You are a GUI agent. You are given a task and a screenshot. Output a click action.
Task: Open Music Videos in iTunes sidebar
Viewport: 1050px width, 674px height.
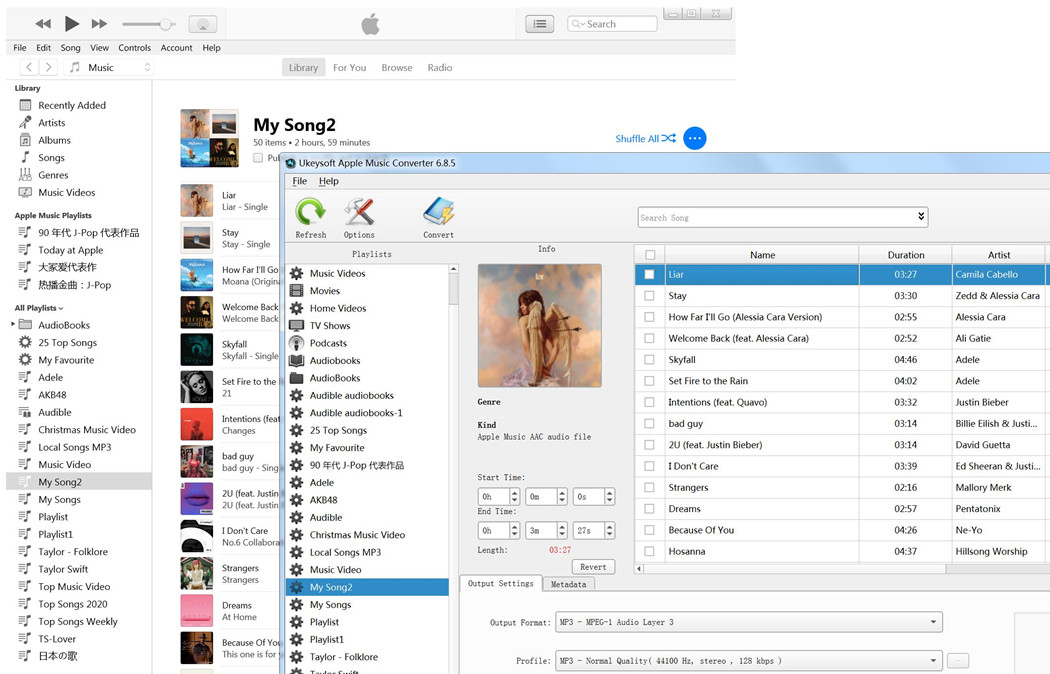tap(66, 192)
